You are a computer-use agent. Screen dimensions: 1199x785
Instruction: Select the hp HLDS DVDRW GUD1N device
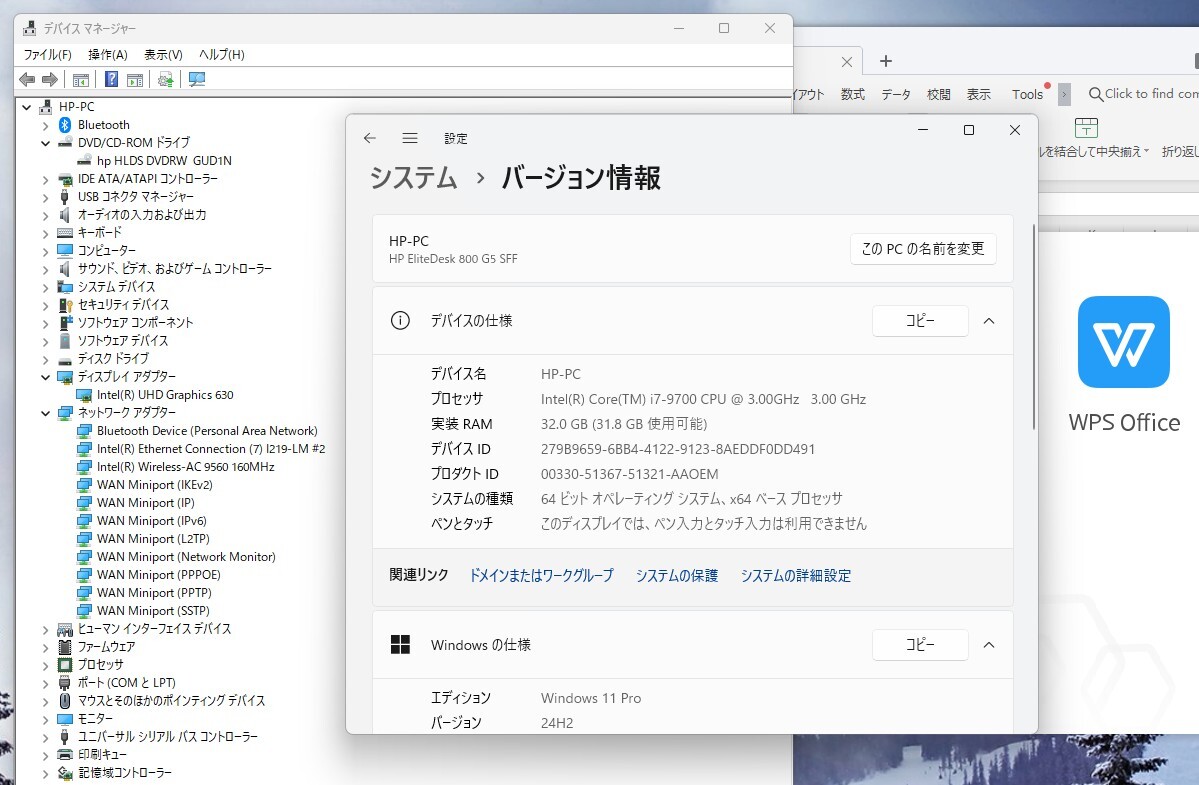click(x=164, y=161)
